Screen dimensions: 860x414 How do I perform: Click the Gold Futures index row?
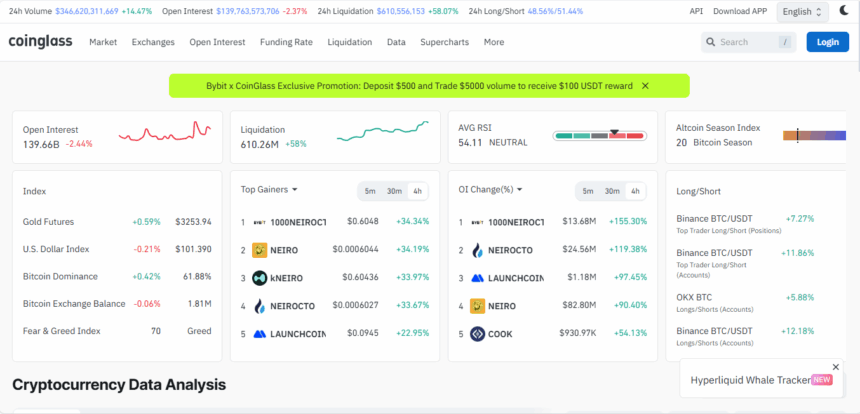[117, 222]
